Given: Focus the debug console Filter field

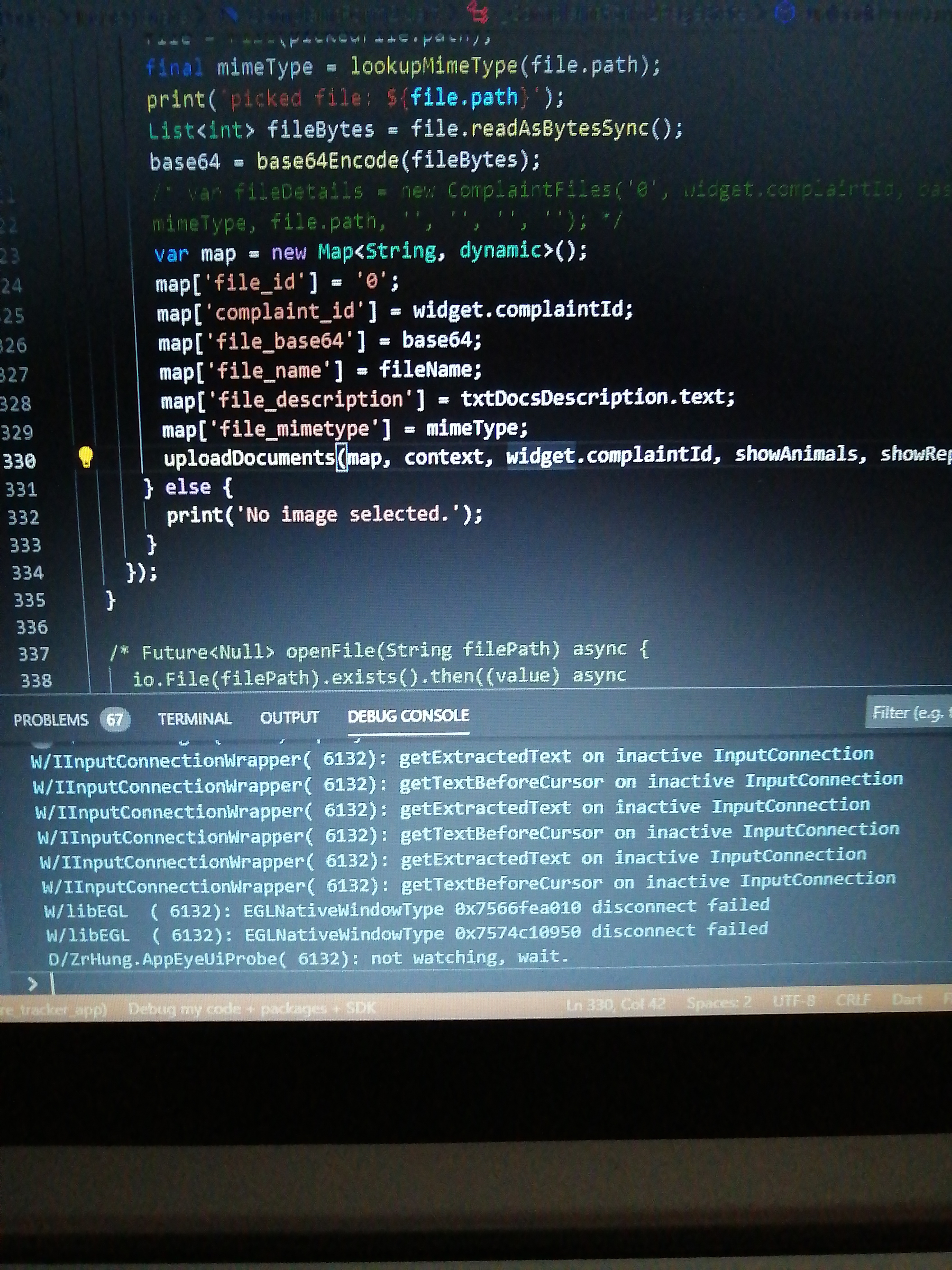Looking at the screenshot, I should click(909, 713).
